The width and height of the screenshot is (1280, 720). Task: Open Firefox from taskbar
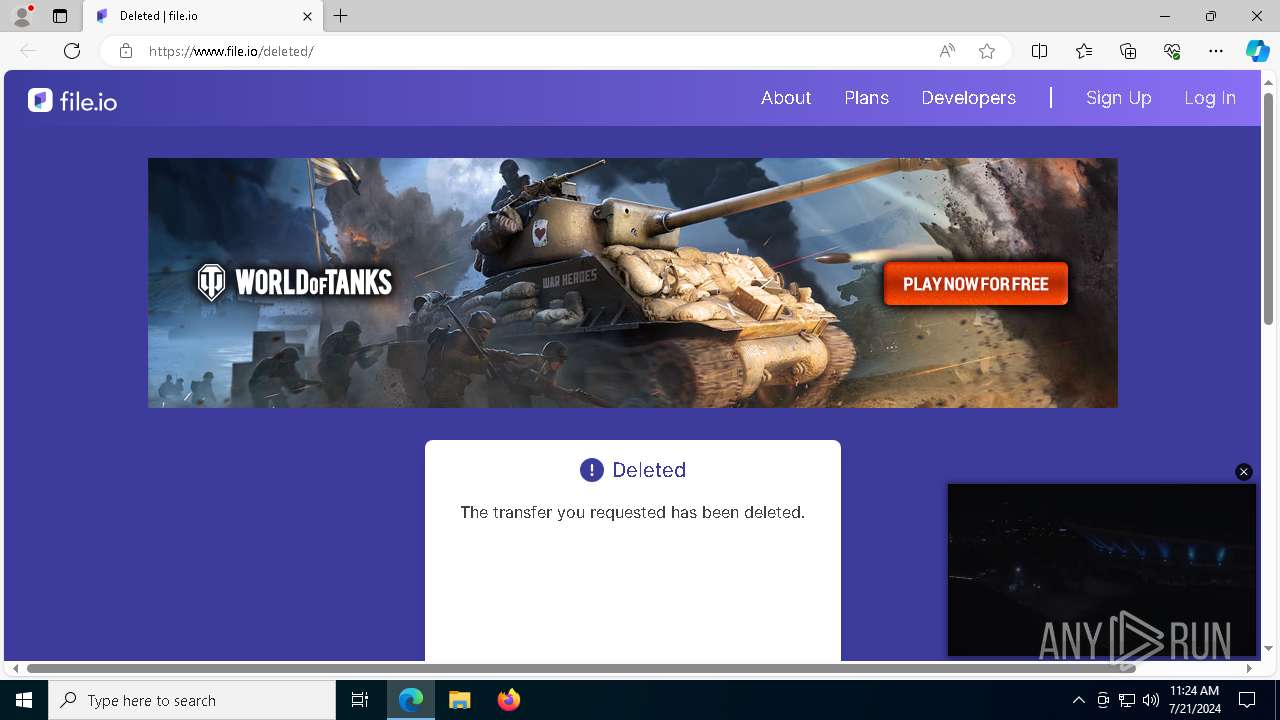click(508, 700)
